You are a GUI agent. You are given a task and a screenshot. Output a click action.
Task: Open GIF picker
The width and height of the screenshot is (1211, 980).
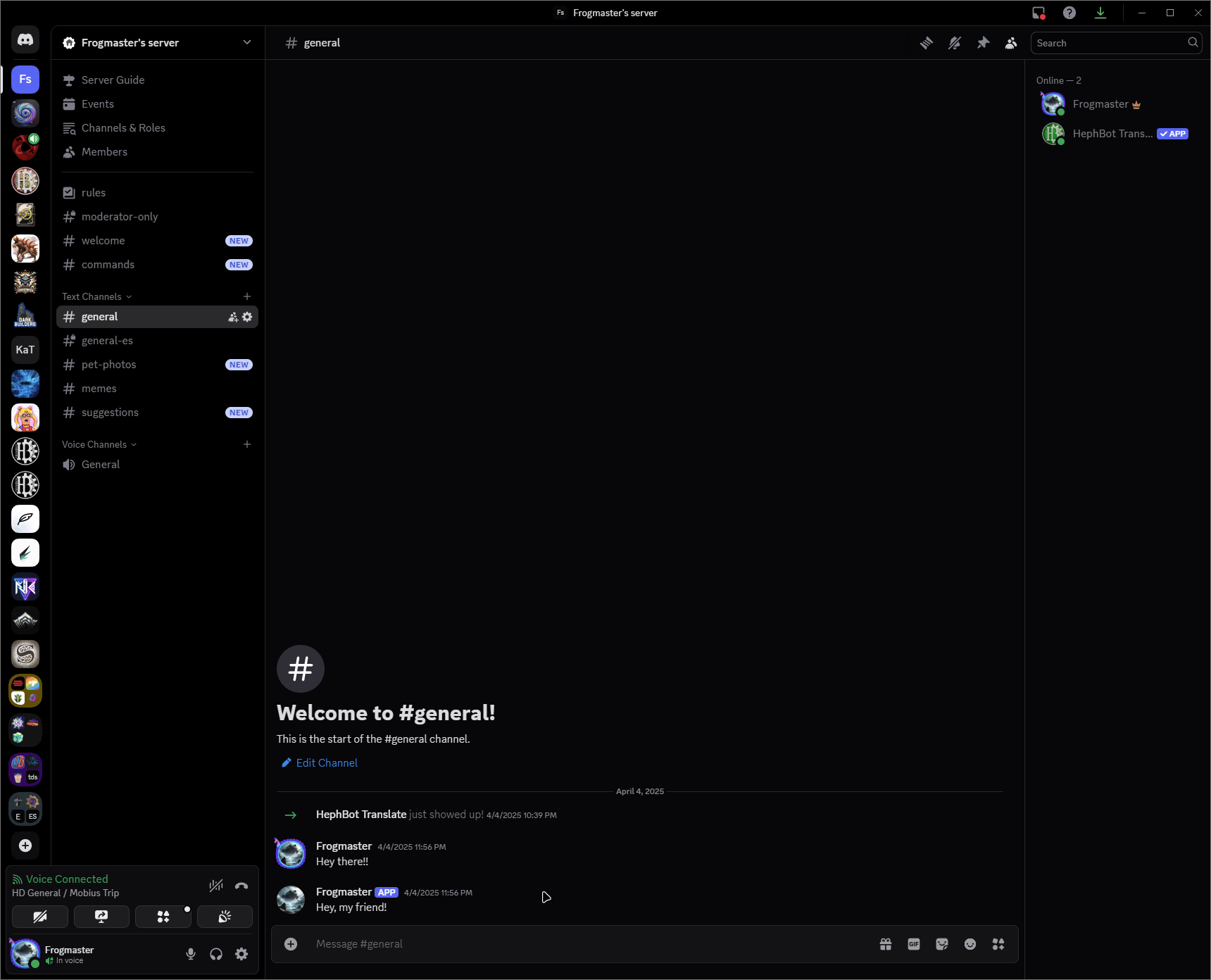[x=913, y=944]
